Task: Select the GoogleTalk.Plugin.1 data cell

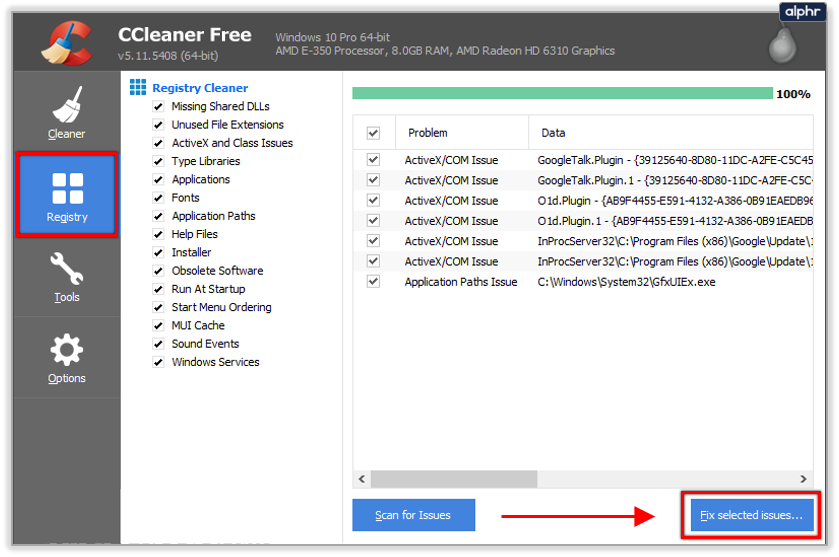Action: 675,180
